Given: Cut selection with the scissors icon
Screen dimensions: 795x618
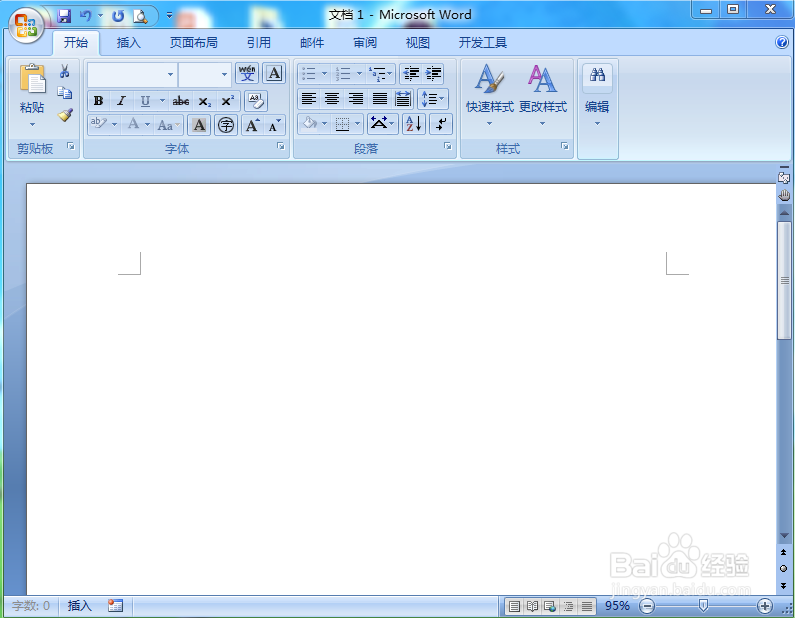Looking at the screenshot, I should point(64,71).
